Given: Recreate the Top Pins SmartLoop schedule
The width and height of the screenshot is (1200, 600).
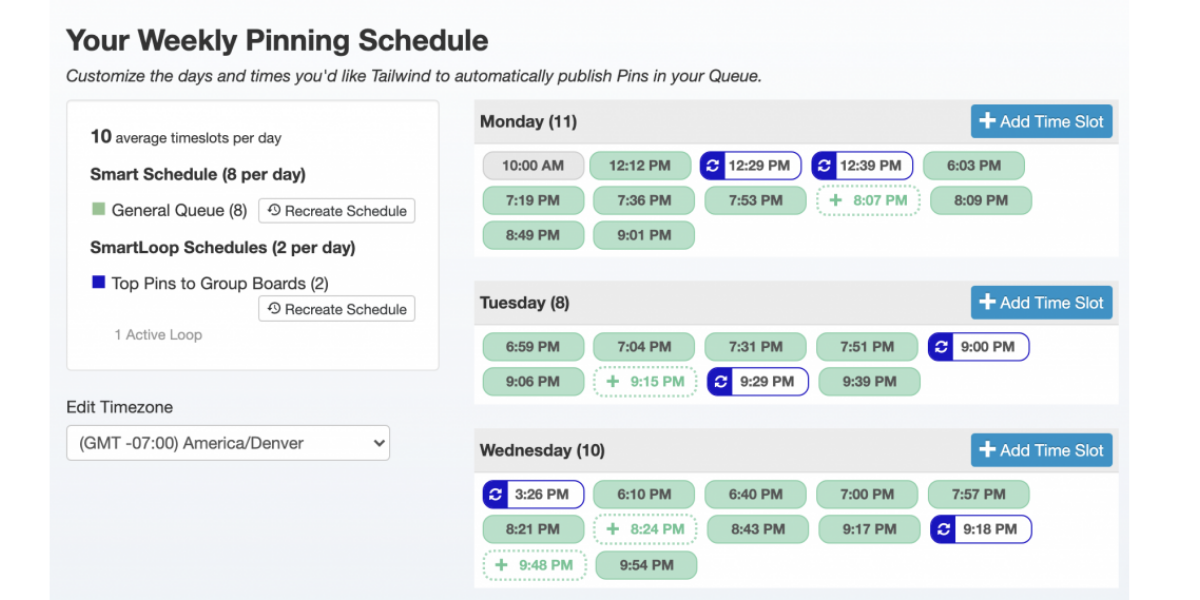Looking at the screenshot, I should [337, 309].
